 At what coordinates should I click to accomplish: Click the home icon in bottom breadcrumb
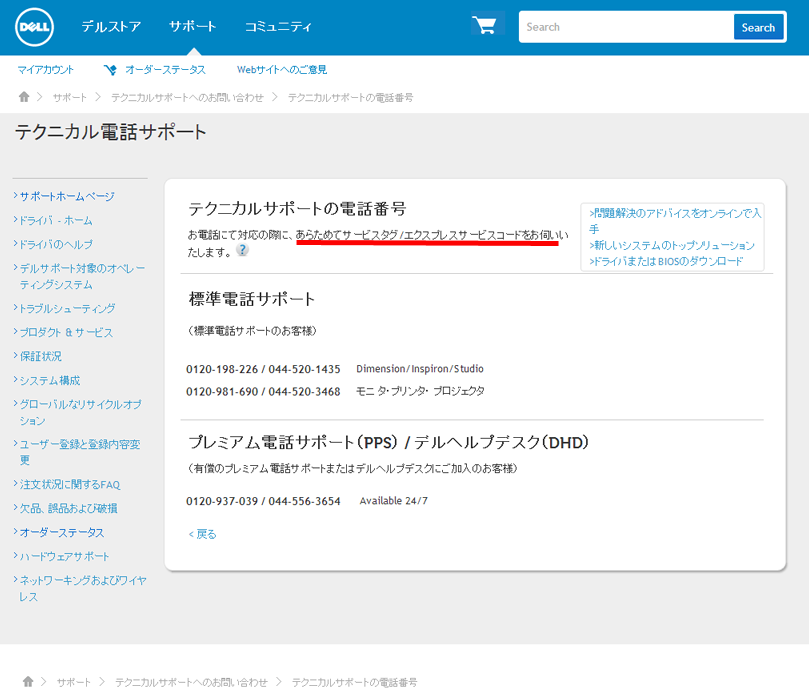click(28, 681)
